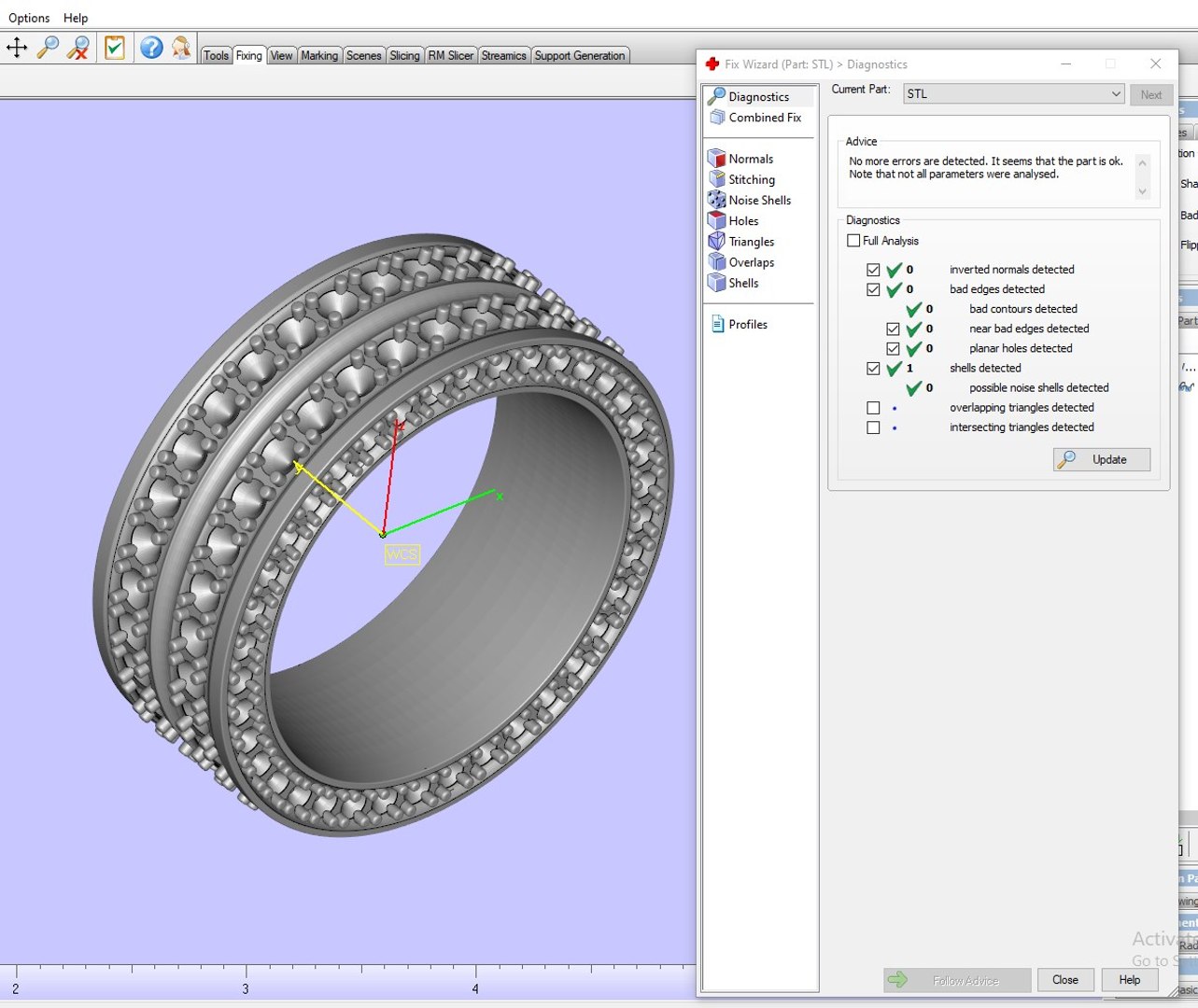This screenshot has width=1198, height=1008.
Task: Open the Holes fixing page
Action: pyautogui.click(x=734, y=220)
